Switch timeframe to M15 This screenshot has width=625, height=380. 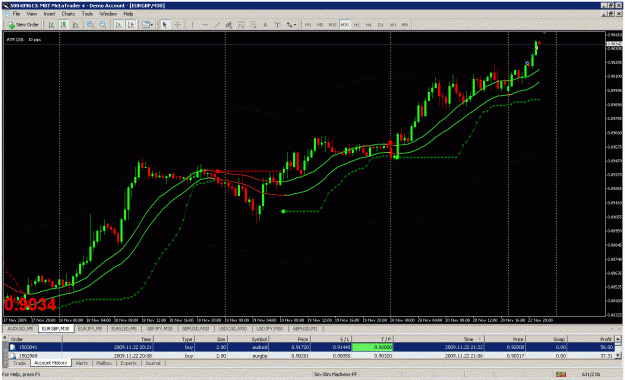332,25
